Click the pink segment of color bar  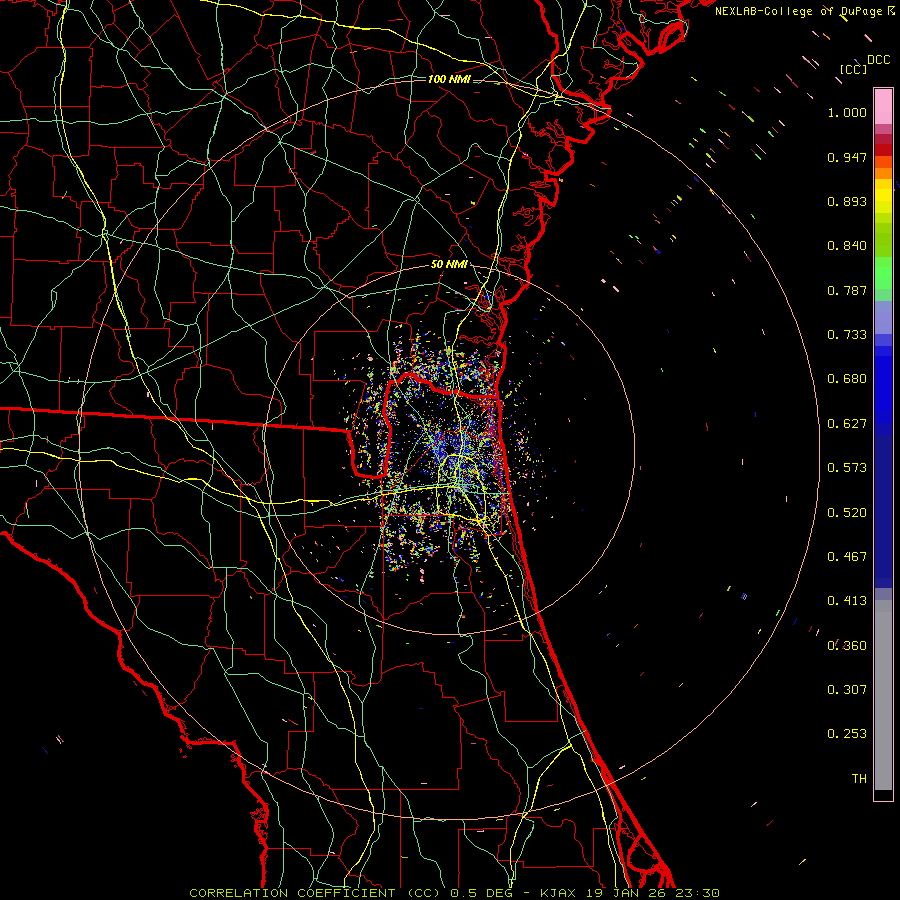[883, 107]
